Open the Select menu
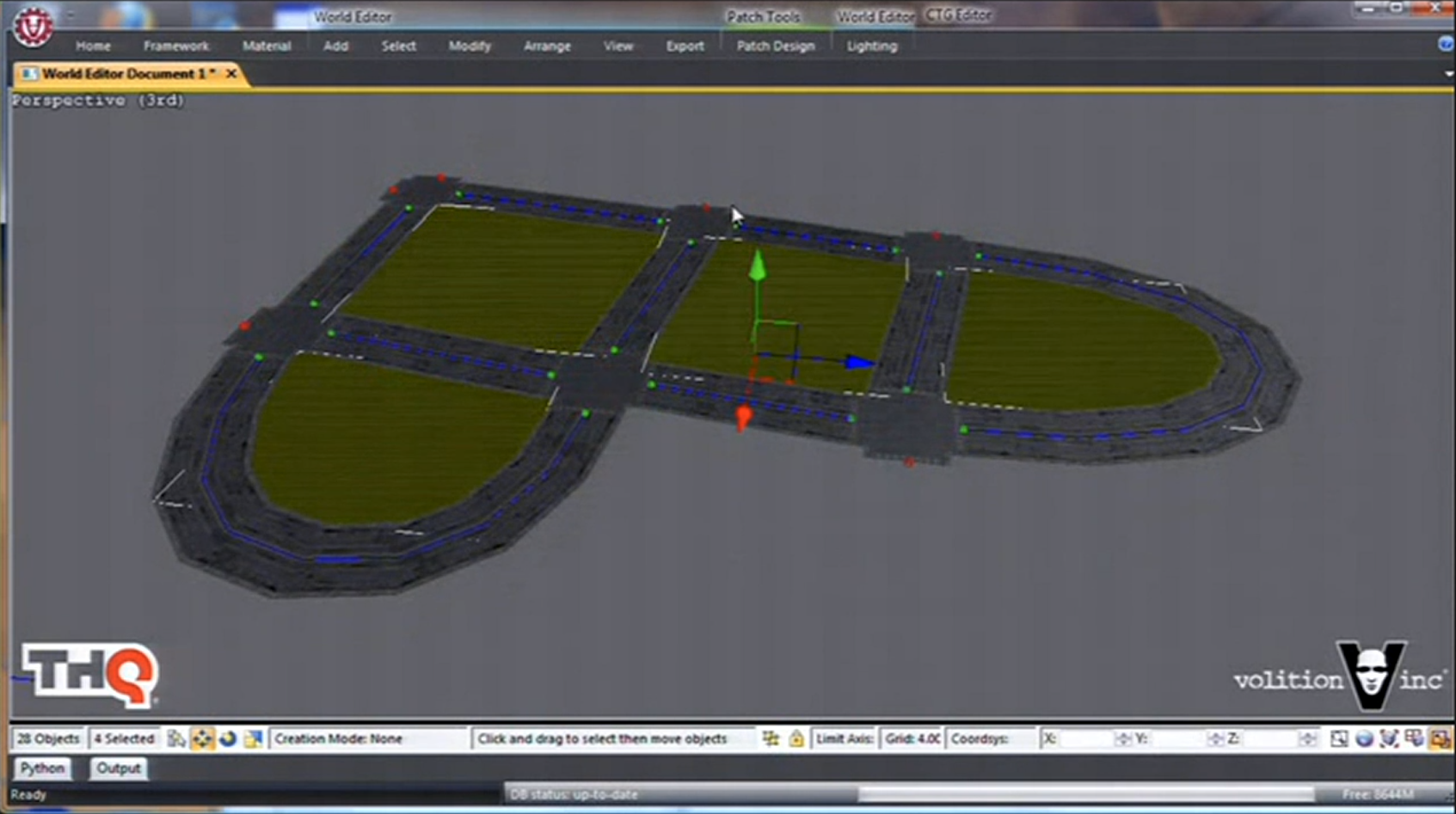The width and height of the screenshot is (1456, 814). [398, 46]
